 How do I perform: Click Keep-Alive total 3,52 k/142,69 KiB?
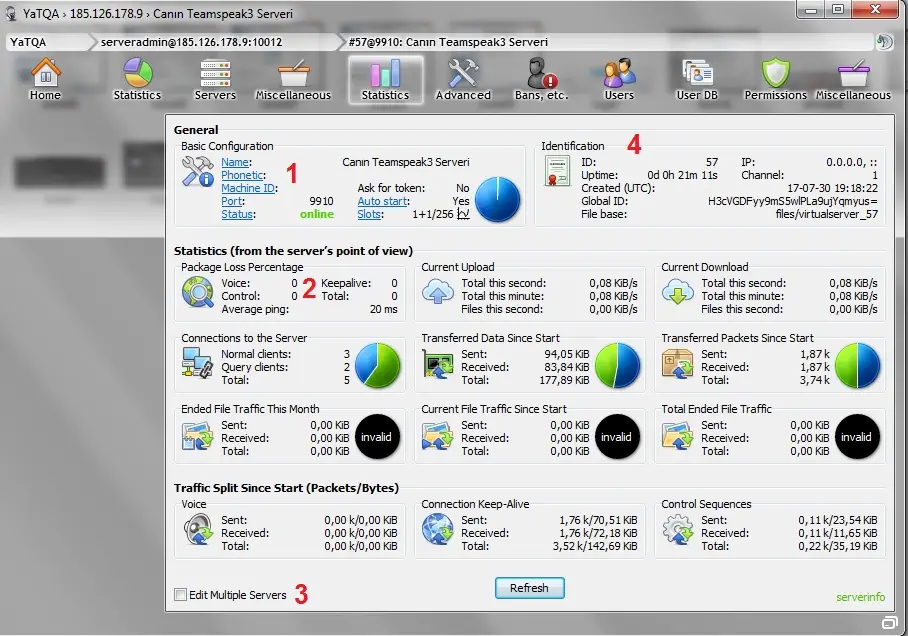coord(595,546)
